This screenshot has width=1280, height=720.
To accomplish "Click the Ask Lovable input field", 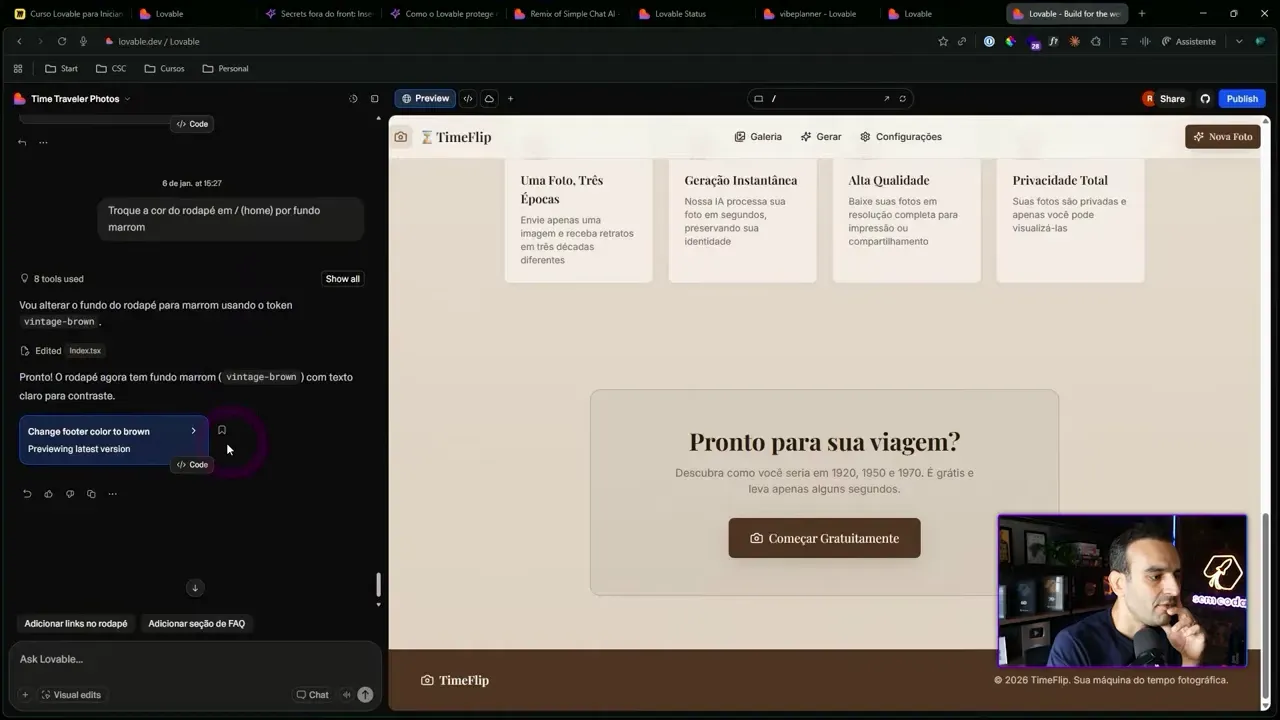I will pos(150,659).
